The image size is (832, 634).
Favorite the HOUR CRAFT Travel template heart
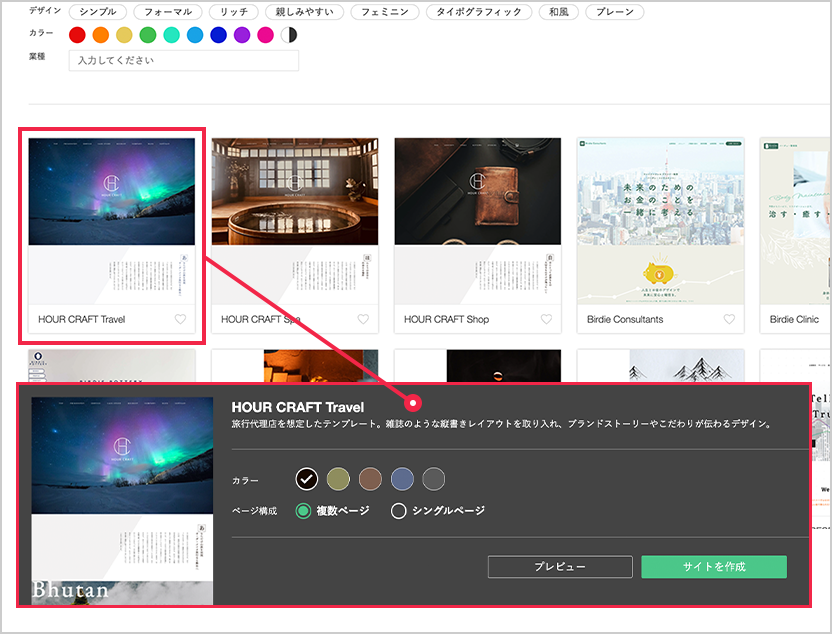coord(180,320)
